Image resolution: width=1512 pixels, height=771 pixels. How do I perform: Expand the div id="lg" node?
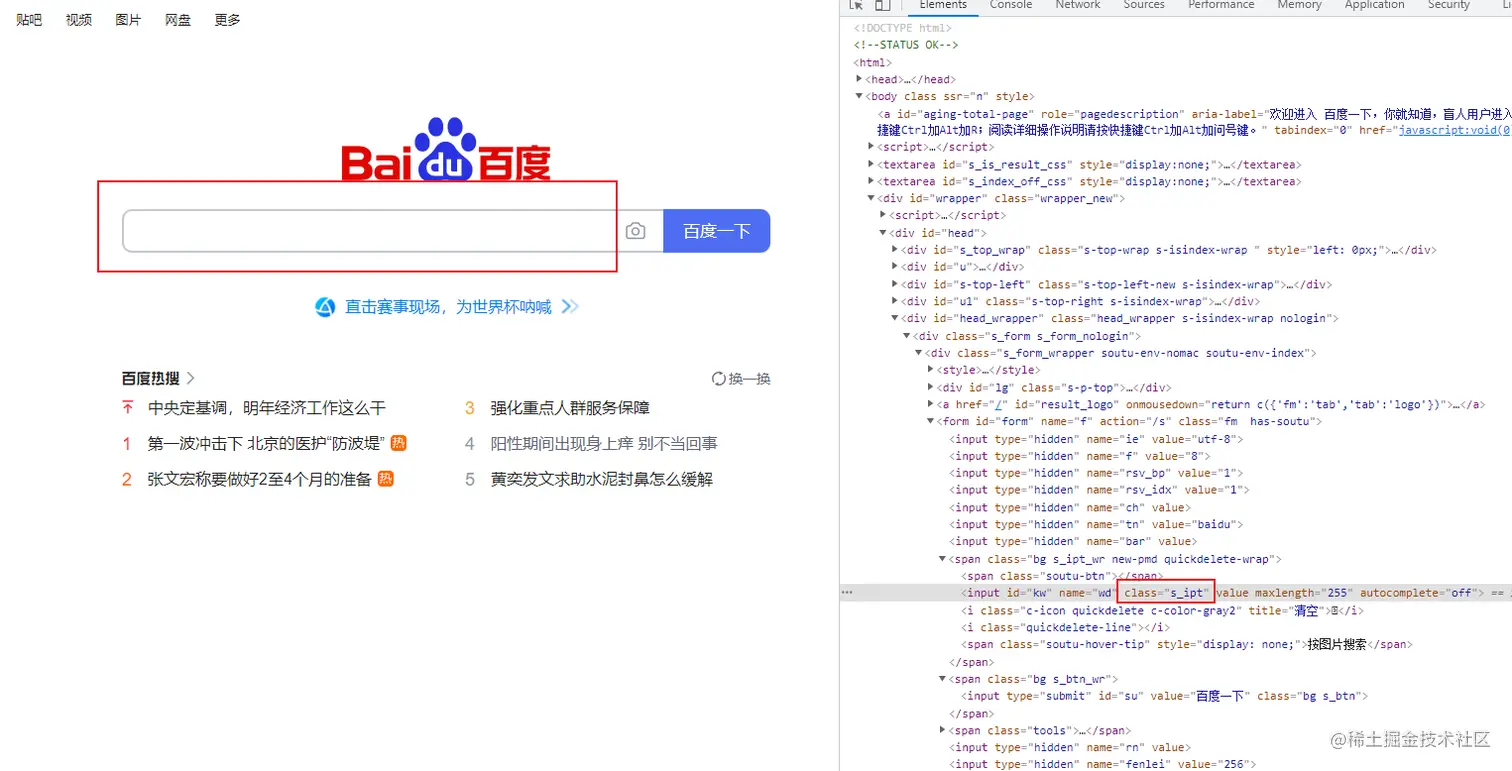(x=931, y=386)
